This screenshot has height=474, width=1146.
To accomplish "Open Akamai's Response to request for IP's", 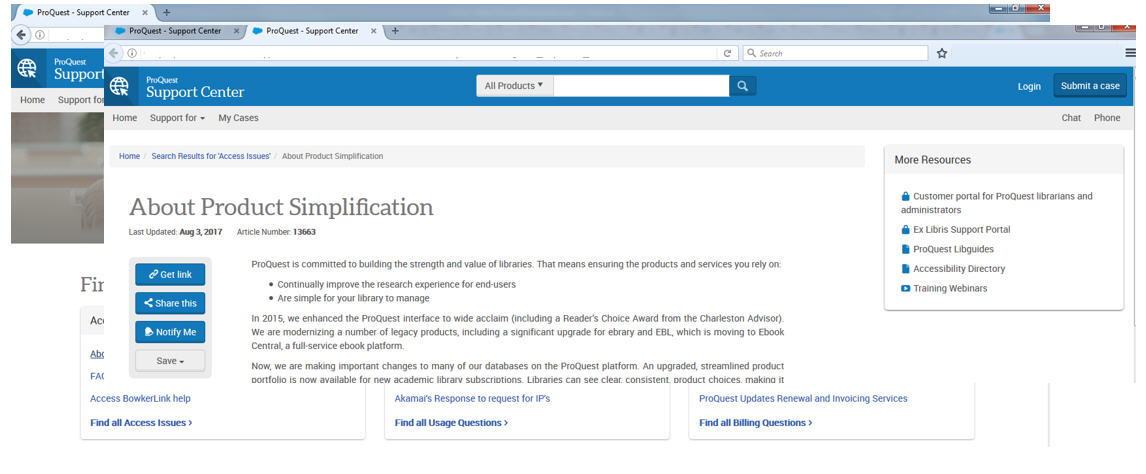I will [x=472, y=399].
